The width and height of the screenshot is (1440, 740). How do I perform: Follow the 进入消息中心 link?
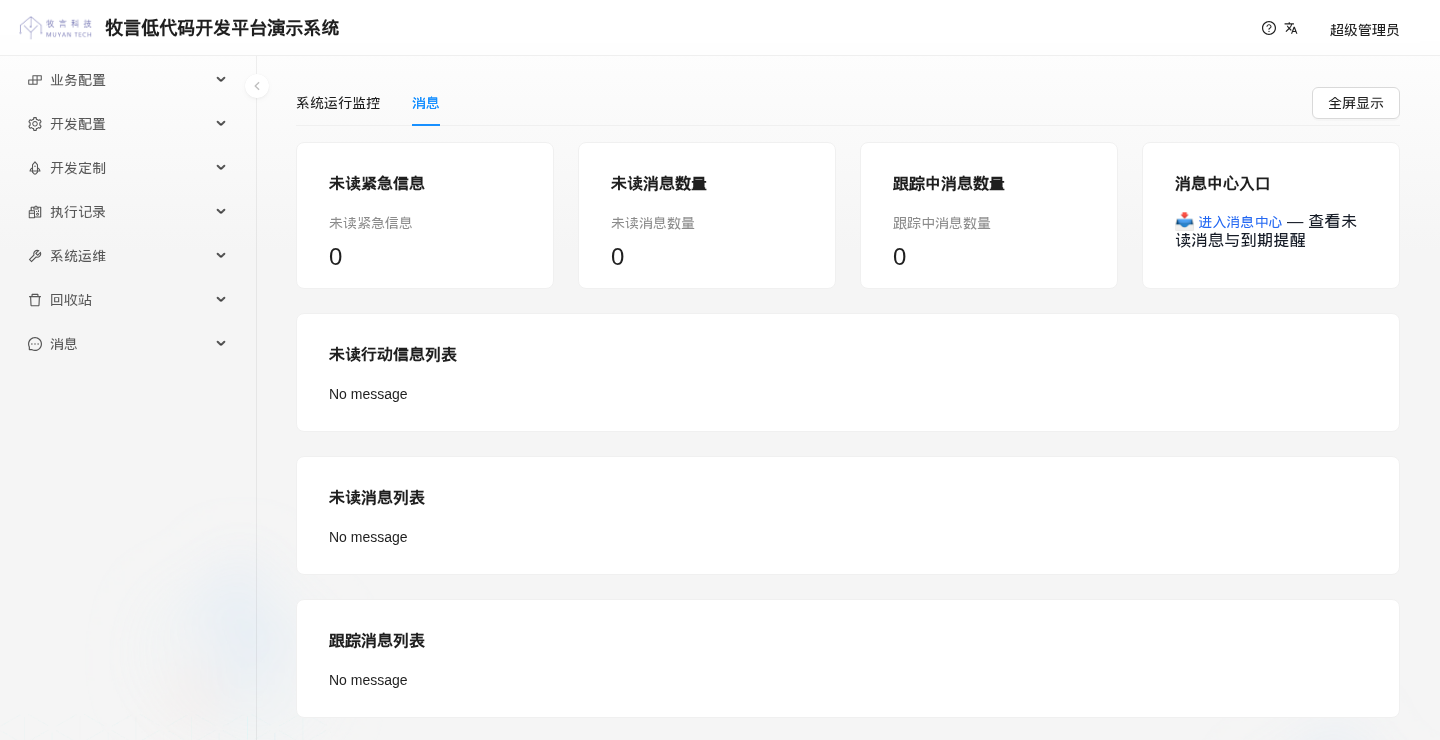click(1240, 222)
